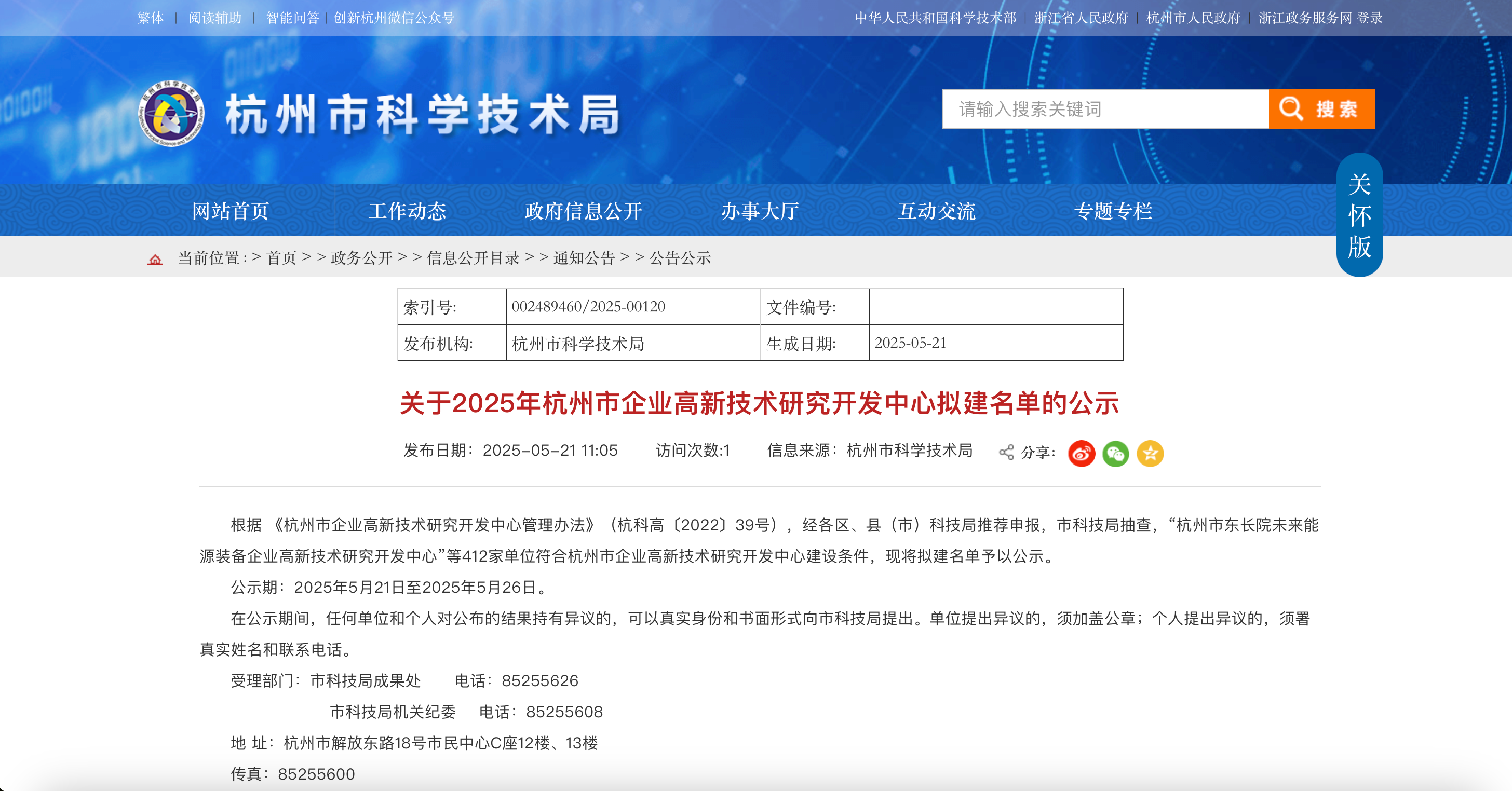Image resolution: width=1512 pixels, height=791 pixels.
Task: Open the 办事大厅 menu item
Action: tap(760, 211)
